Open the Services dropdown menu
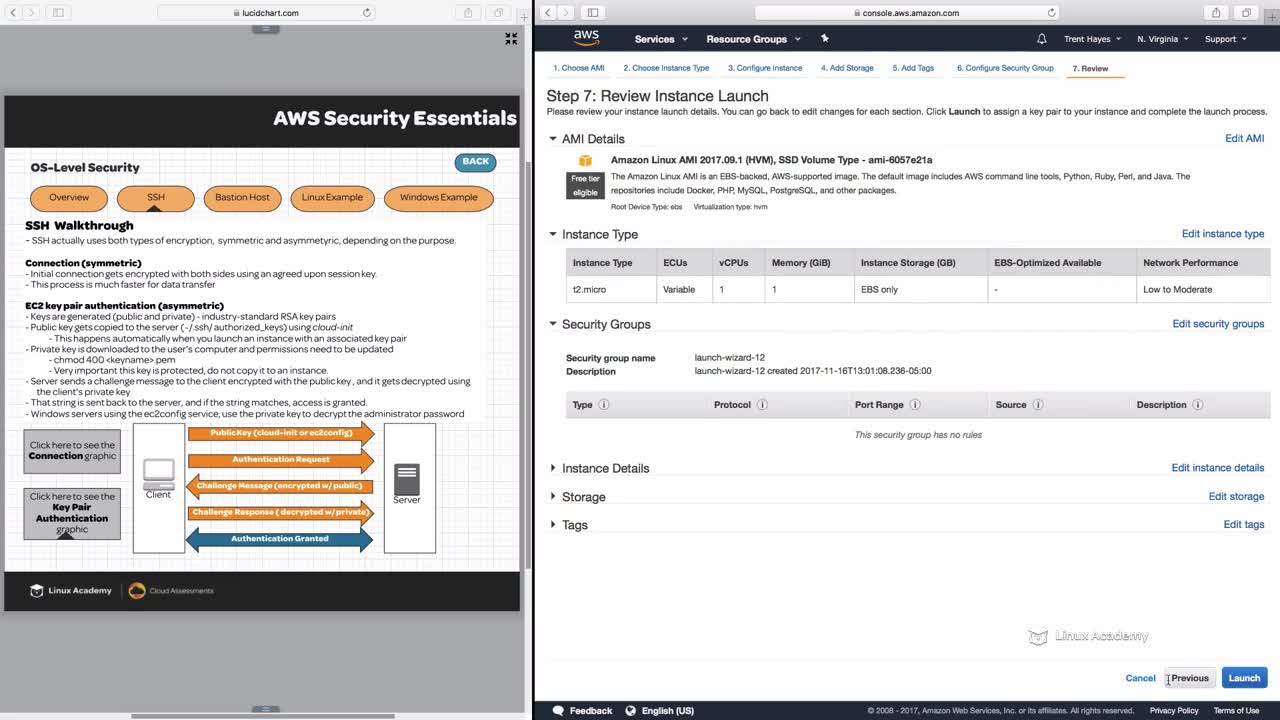Viewport: 1280px width, 720px height. click(661, 39)
